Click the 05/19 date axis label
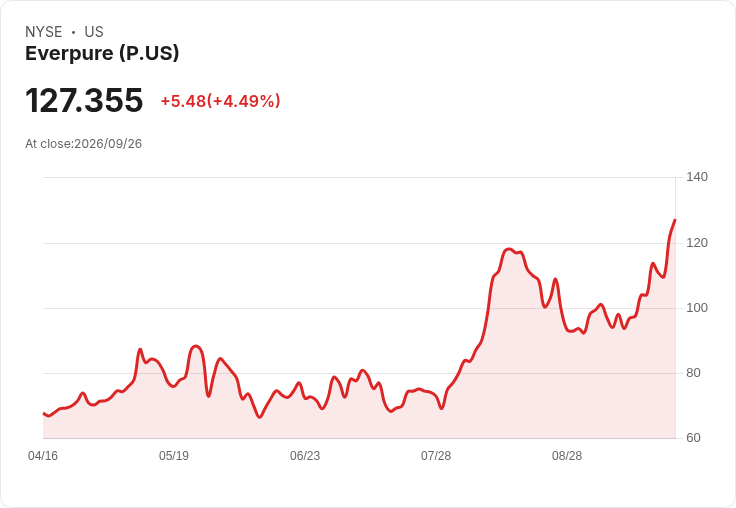The height and width of the screenshot is (508, 736). pyautogui.click(x=174, y=455)
